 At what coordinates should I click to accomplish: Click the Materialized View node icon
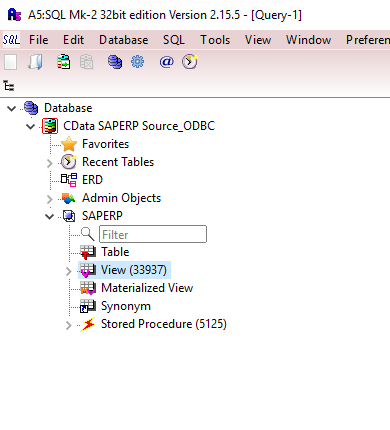click(x=88, y=288)
